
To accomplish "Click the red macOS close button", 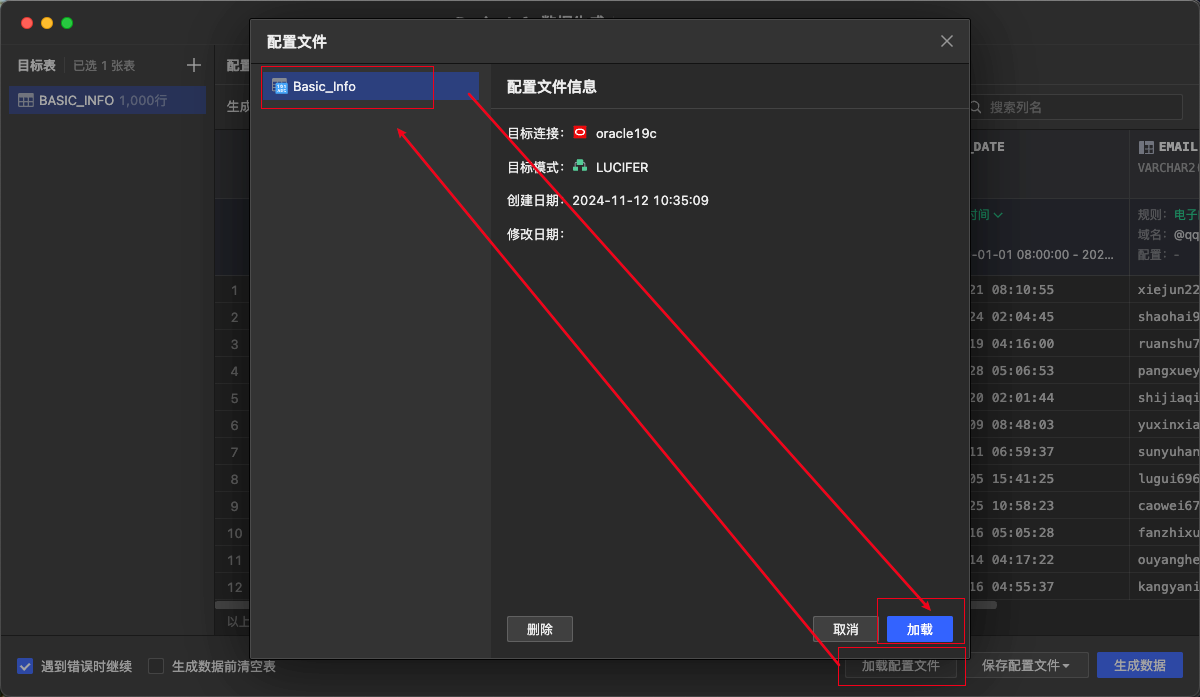I will point(27,22).
